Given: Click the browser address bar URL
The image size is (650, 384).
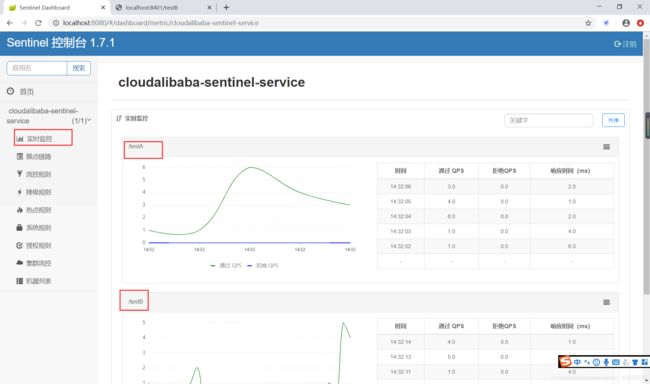Looking at the screenshot, I should [x=161, y=23].
